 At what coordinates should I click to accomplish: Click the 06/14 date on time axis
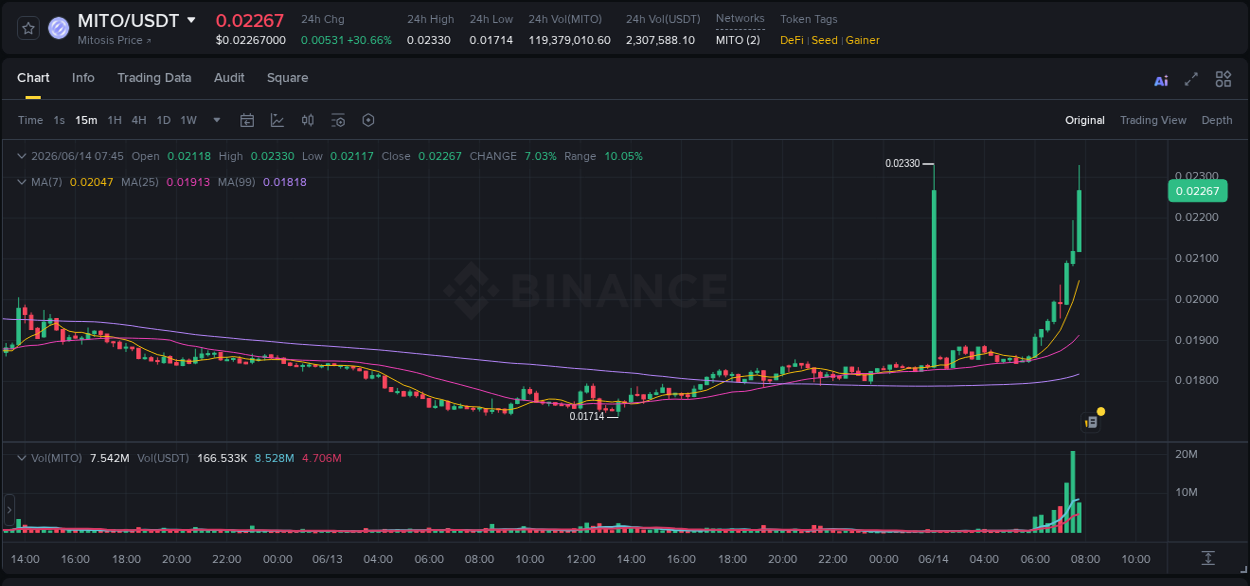point(933,559)
